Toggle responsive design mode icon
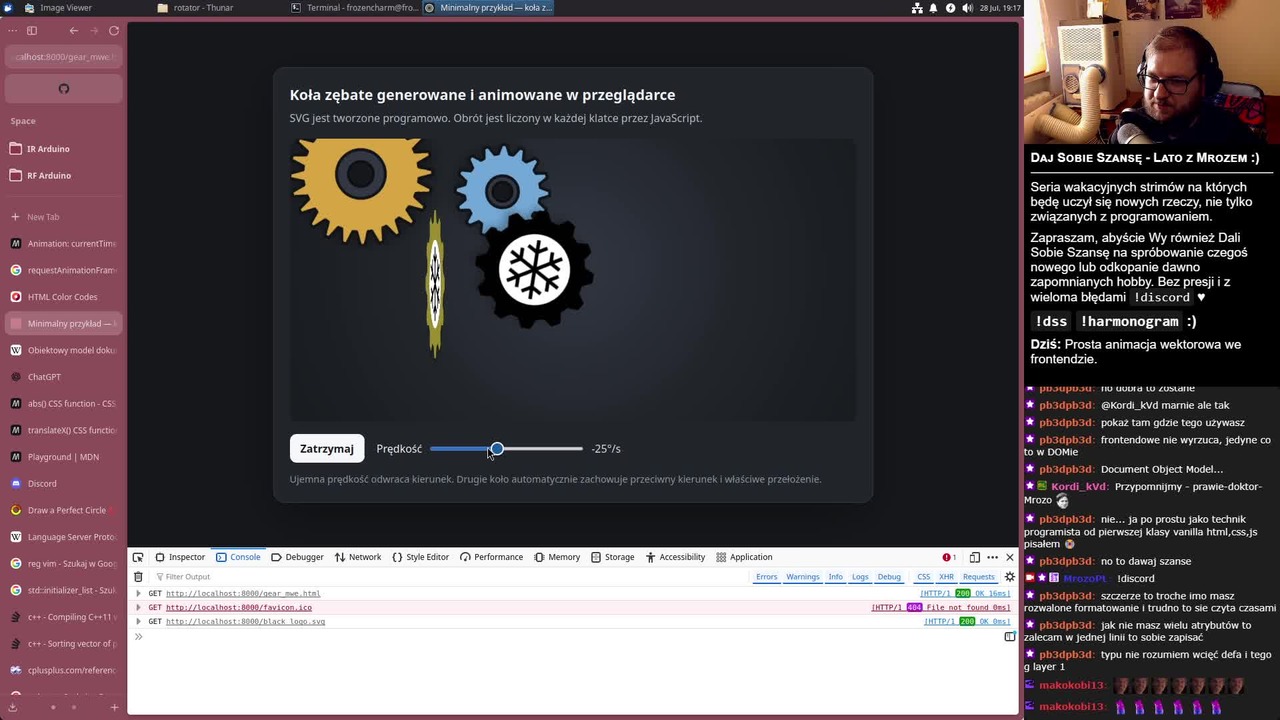 [x=974, y=557]
